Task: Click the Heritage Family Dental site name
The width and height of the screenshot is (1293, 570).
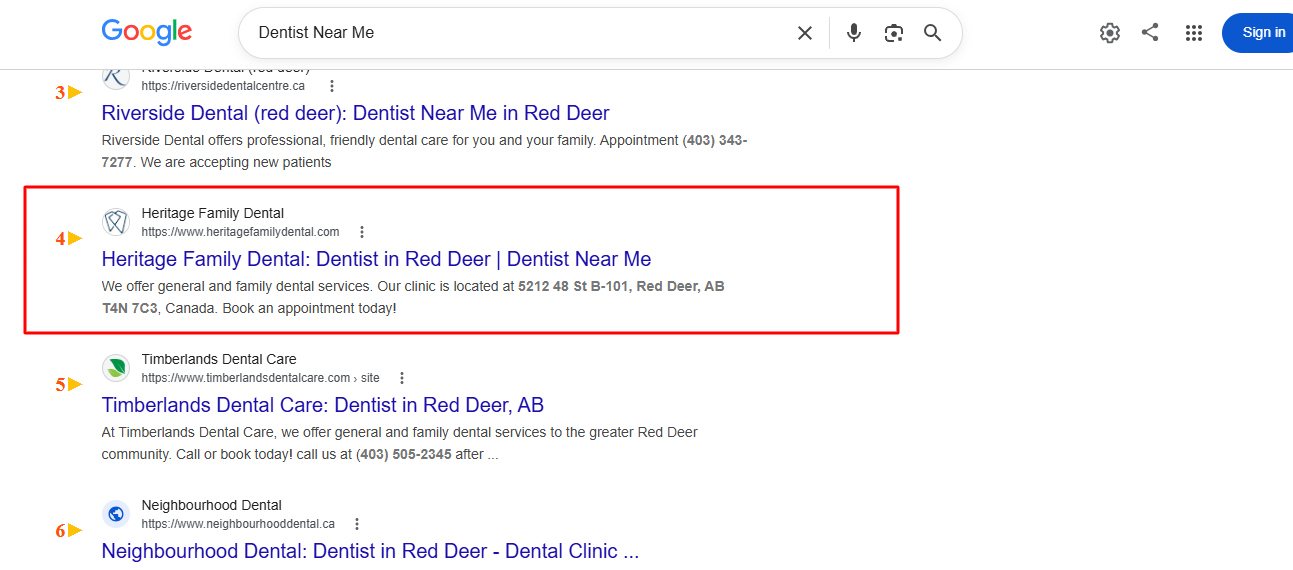Action: pos(213,213)
